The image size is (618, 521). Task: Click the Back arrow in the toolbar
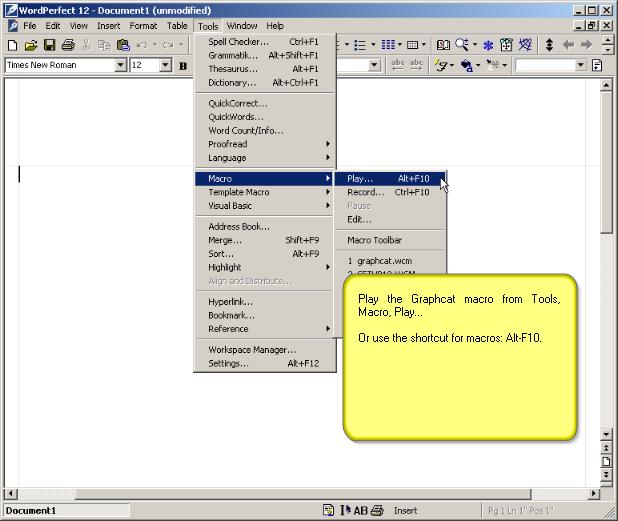tap(568, 45)
